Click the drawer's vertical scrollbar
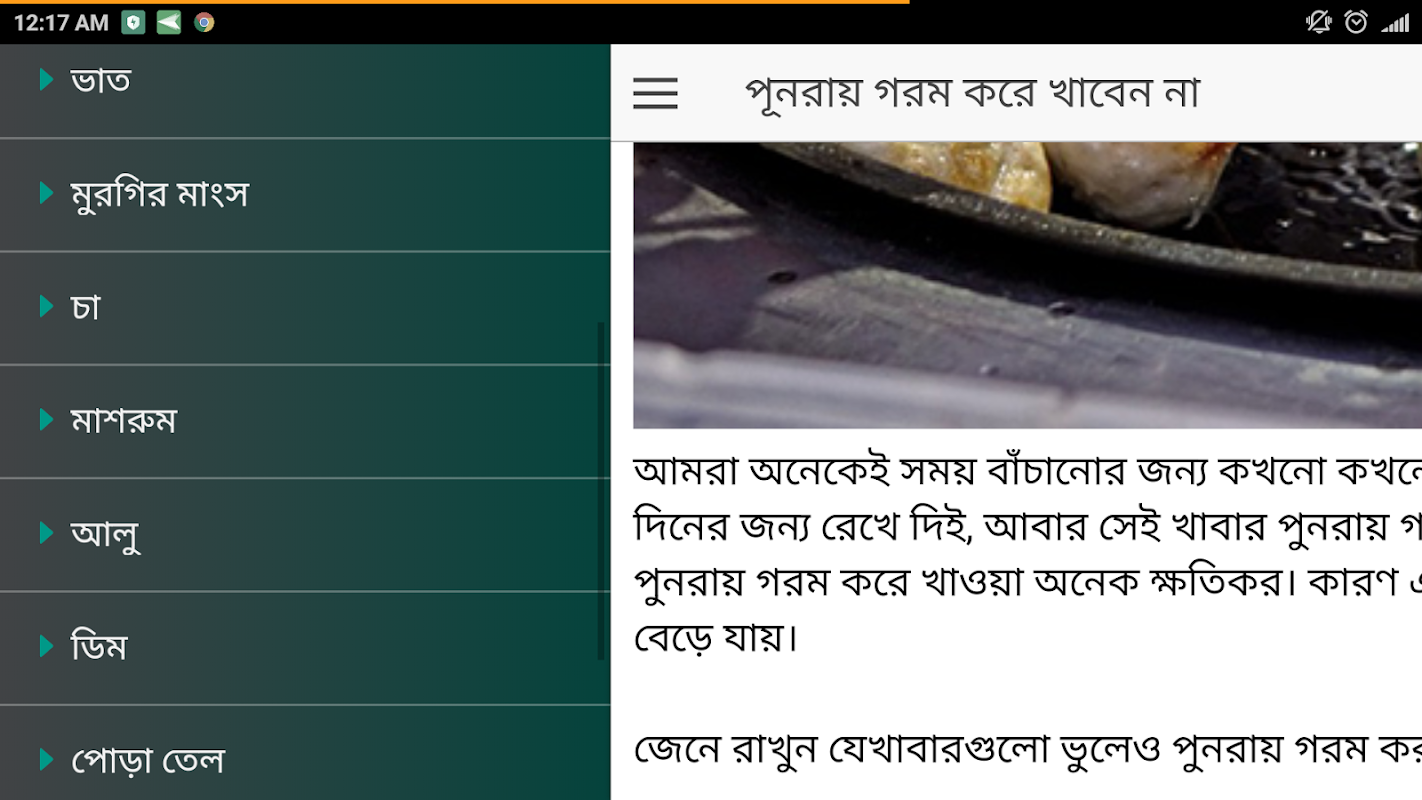The width and height of the screenshot is (1422, 800). tap(602, 490)
